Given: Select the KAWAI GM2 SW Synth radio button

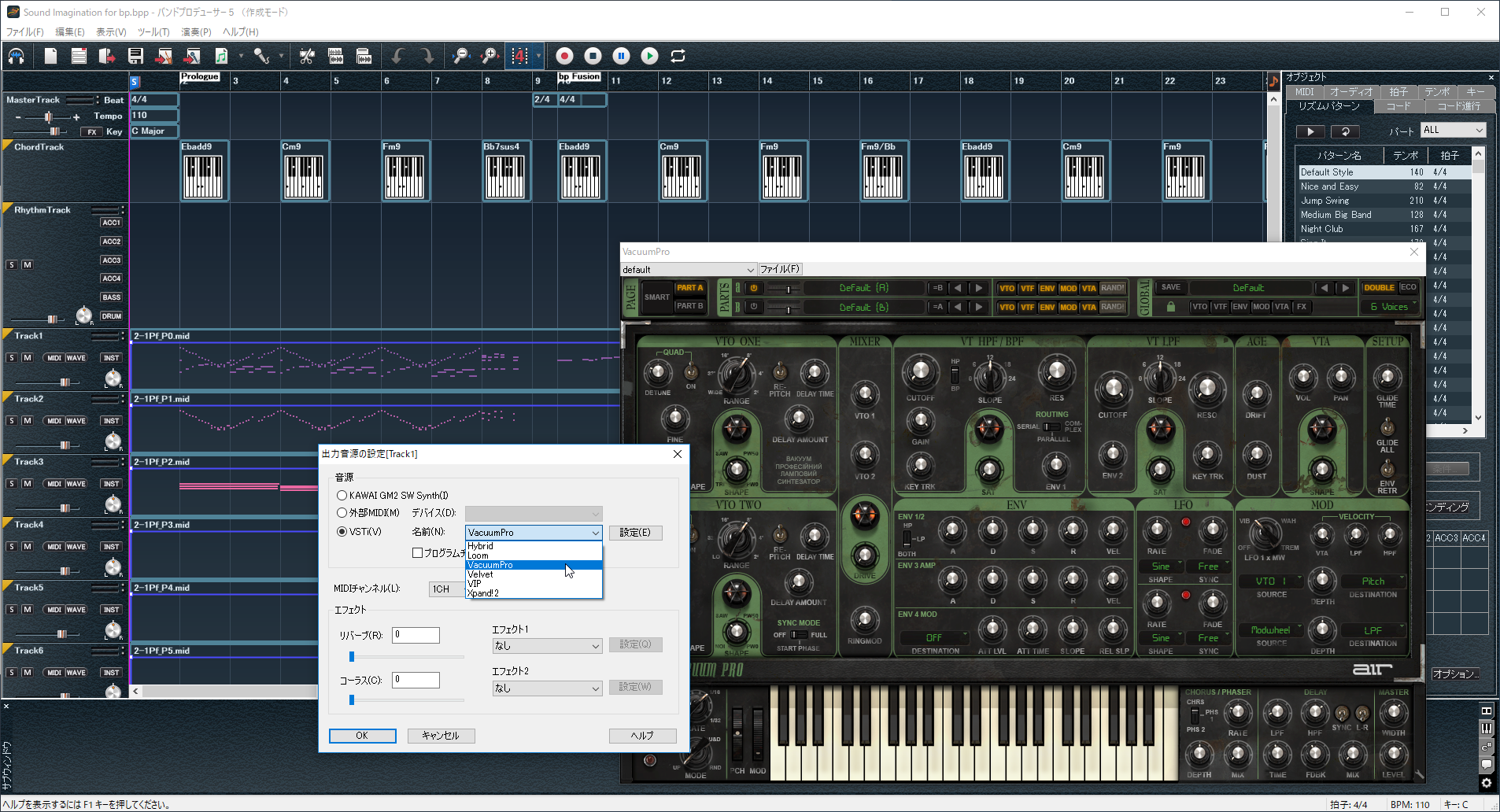Looking at the screenshot, I should (342, 496).
